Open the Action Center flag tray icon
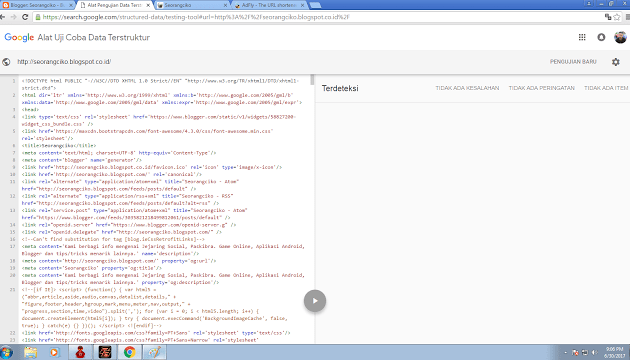 (575, 352)
